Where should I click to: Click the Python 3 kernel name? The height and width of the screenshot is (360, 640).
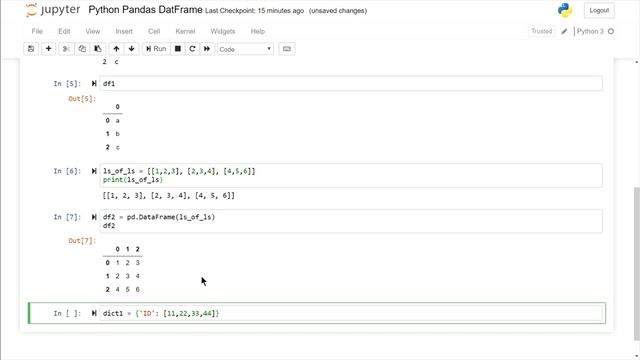[x=590, y=31]
